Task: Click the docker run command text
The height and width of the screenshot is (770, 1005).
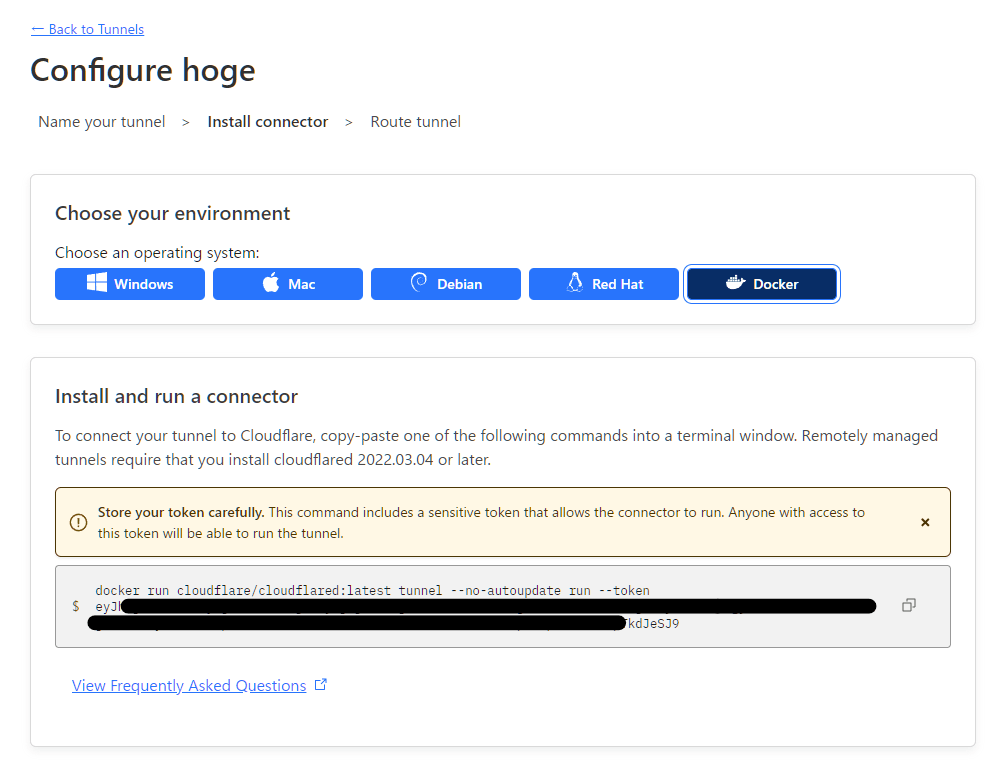Action: (x=372, y=590)
